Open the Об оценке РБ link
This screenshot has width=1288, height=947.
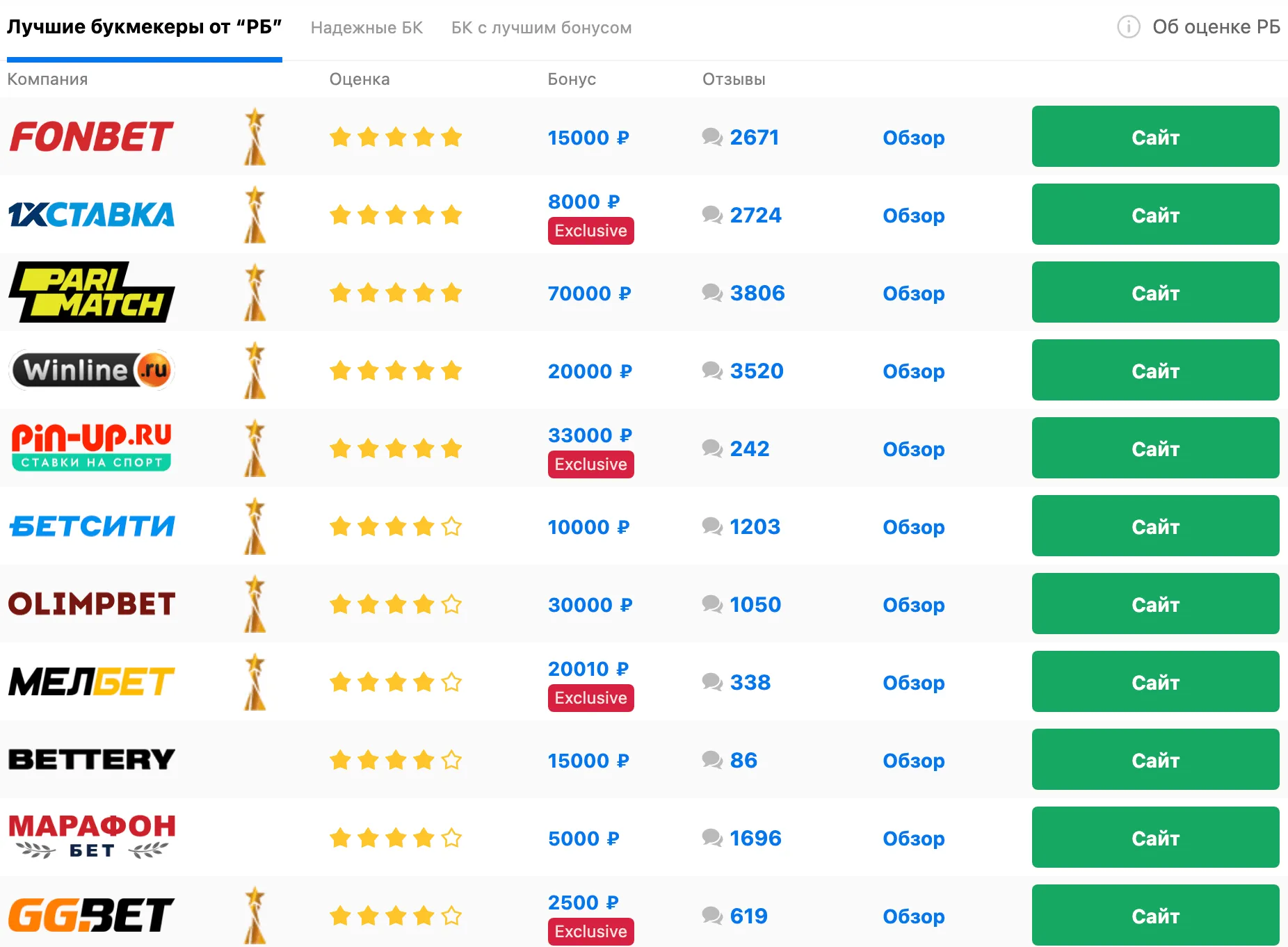1216,27
